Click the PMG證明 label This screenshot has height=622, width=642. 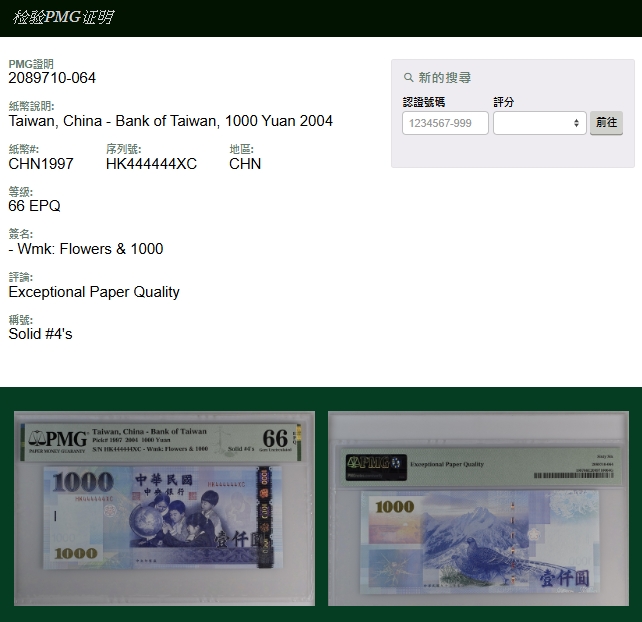coord(31,64)
